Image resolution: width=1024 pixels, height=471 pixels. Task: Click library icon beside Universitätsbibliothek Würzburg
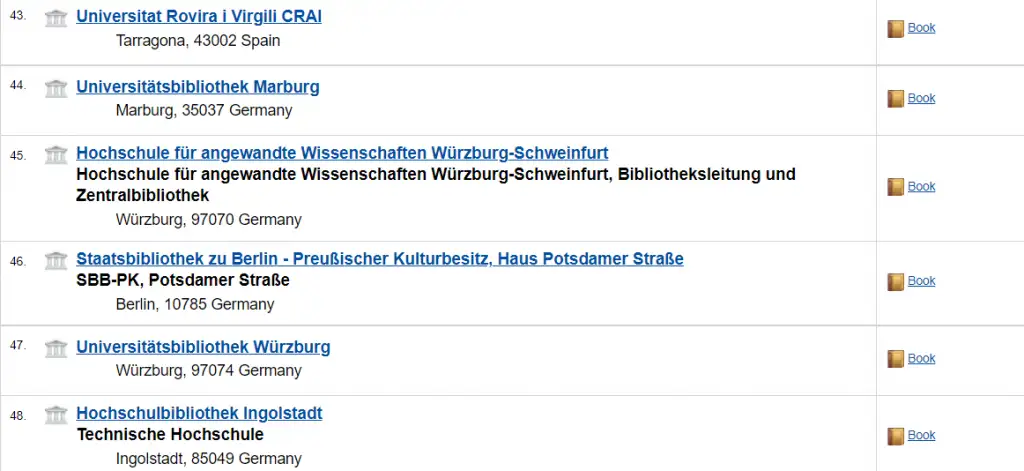point(56,348)
